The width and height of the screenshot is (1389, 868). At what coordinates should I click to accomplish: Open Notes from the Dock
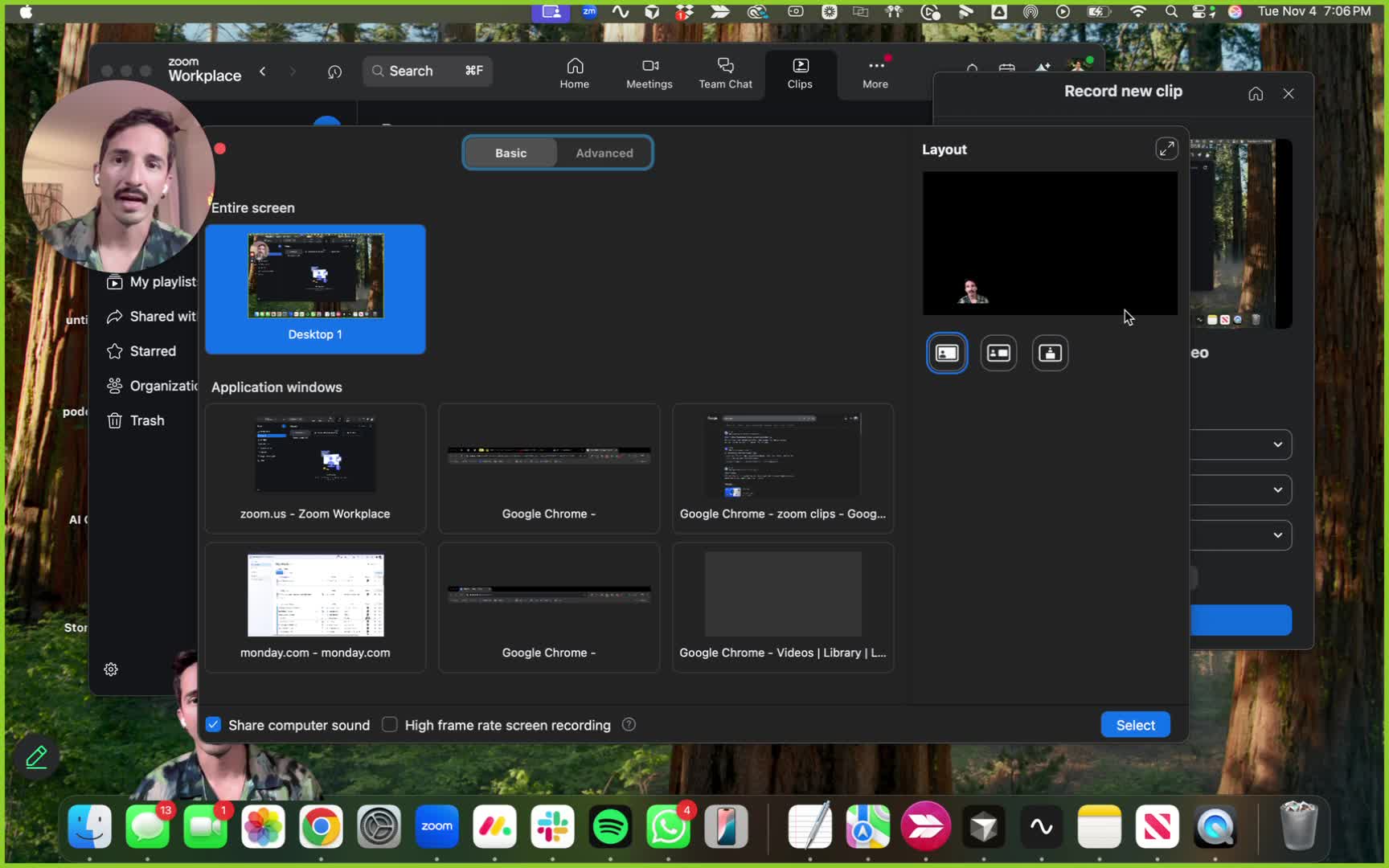1099,826
